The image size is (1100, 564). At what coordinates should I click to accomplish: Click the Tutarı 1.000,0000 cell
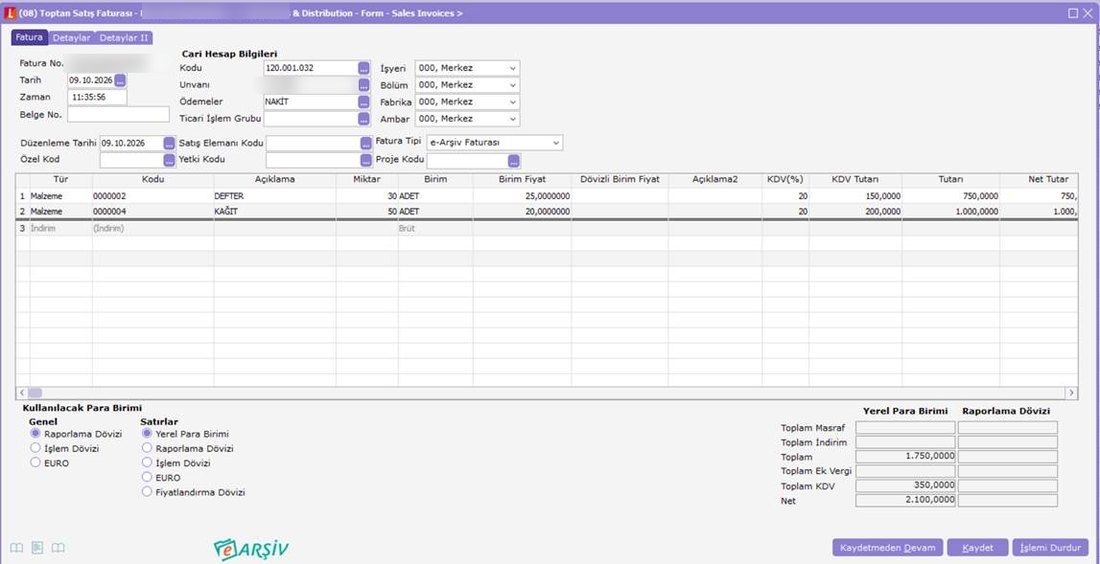pos(951,212)
